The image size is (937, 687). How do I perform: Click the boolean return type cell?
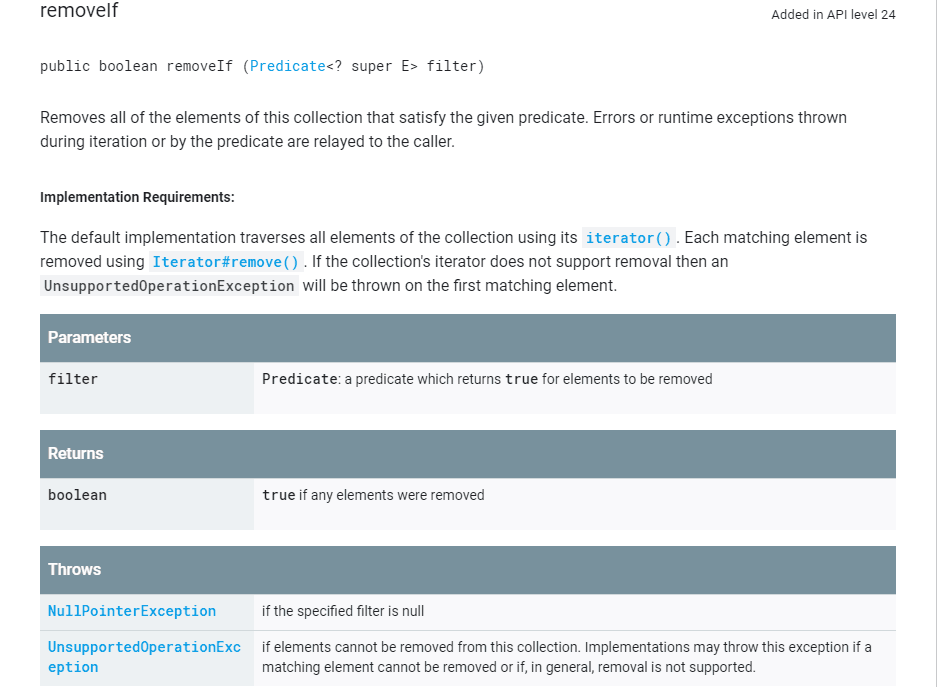click(x=147, y=504)
